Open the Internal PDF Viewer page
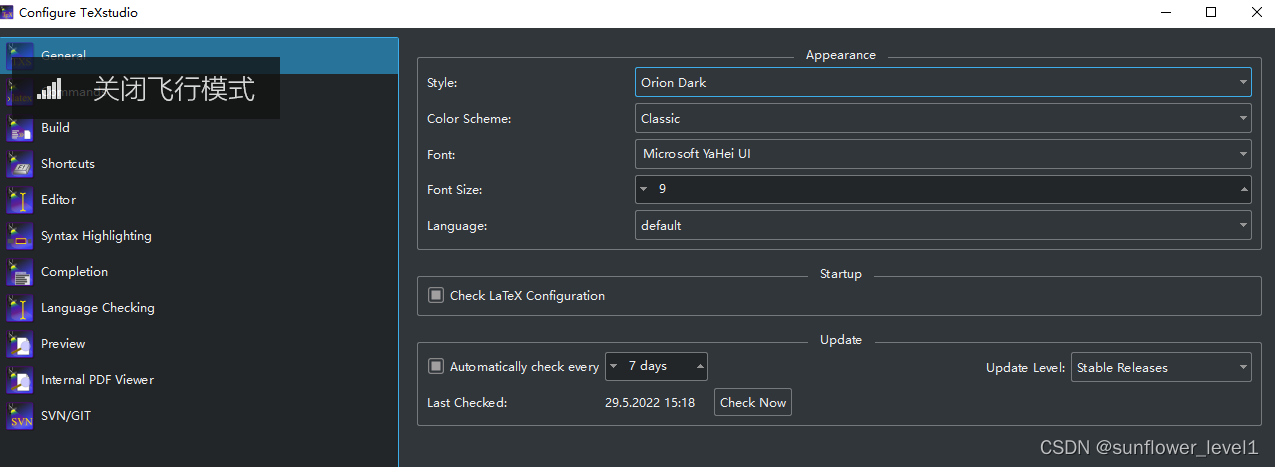The width and height of the screenshot is (1275, 467). point(199,379)
